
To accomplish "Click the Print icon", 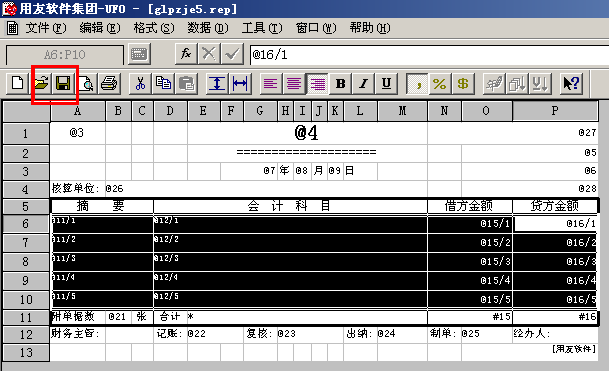I will 109,84.
